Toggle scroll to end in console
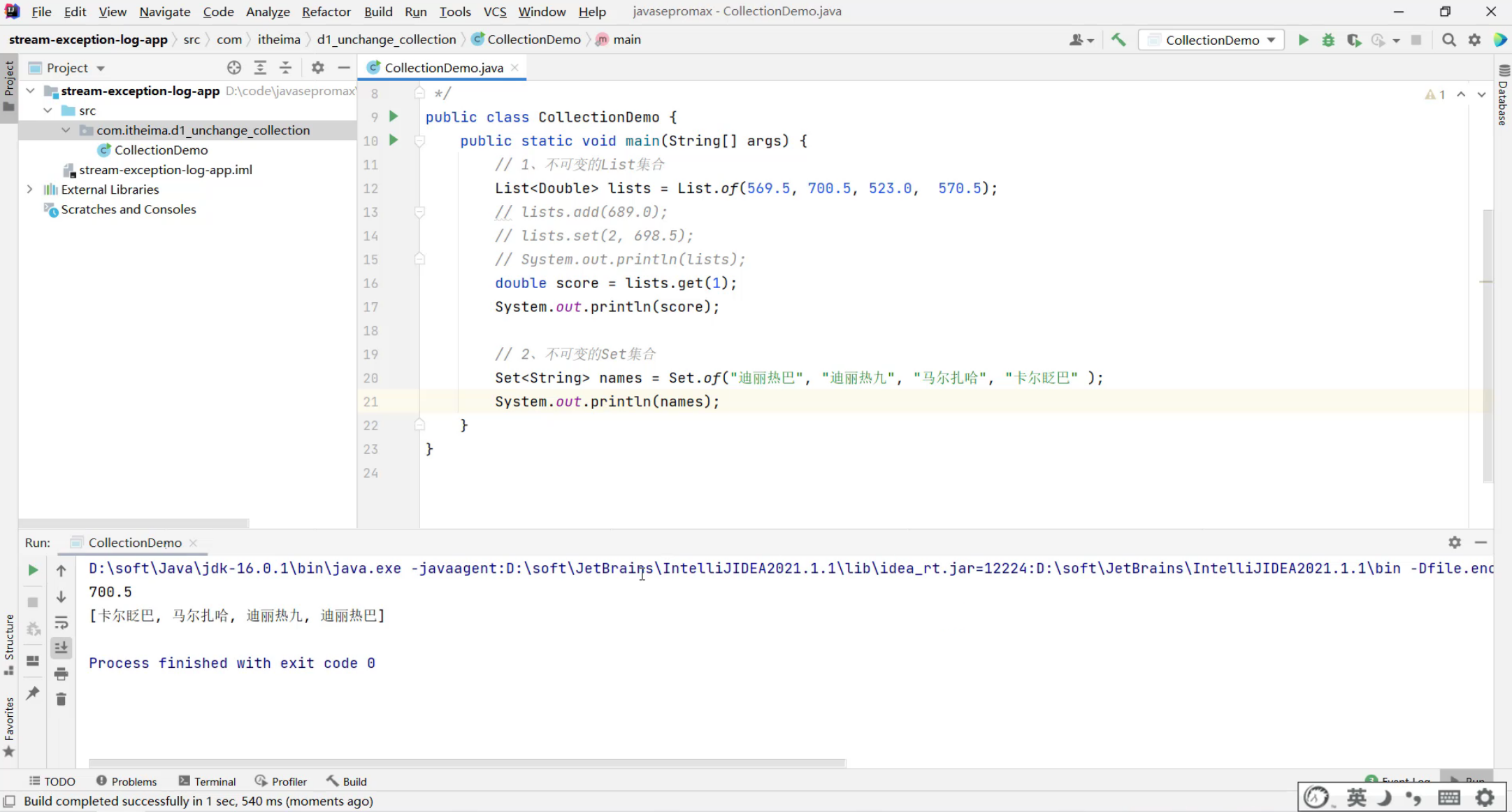This screenshot has height=812, width=1512. [x=61, y=648]
